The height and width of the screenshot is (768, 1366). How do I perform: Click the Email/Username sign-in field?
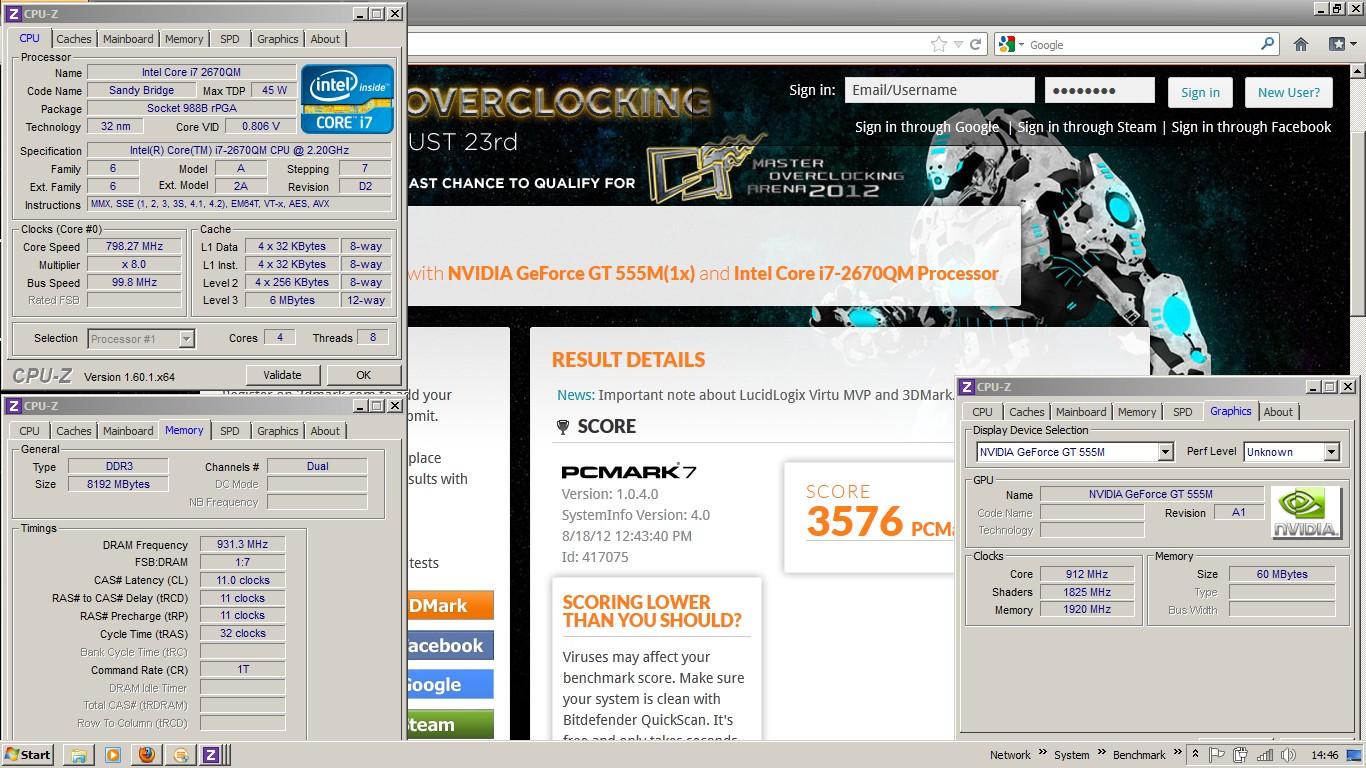(939, 90)
